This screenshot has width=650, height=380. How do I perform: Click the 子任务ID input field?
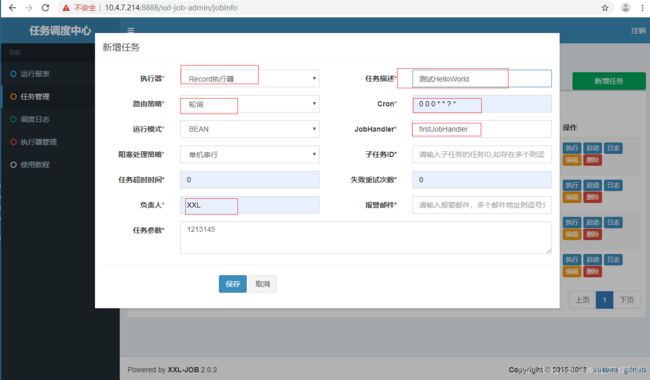point(482,155)
